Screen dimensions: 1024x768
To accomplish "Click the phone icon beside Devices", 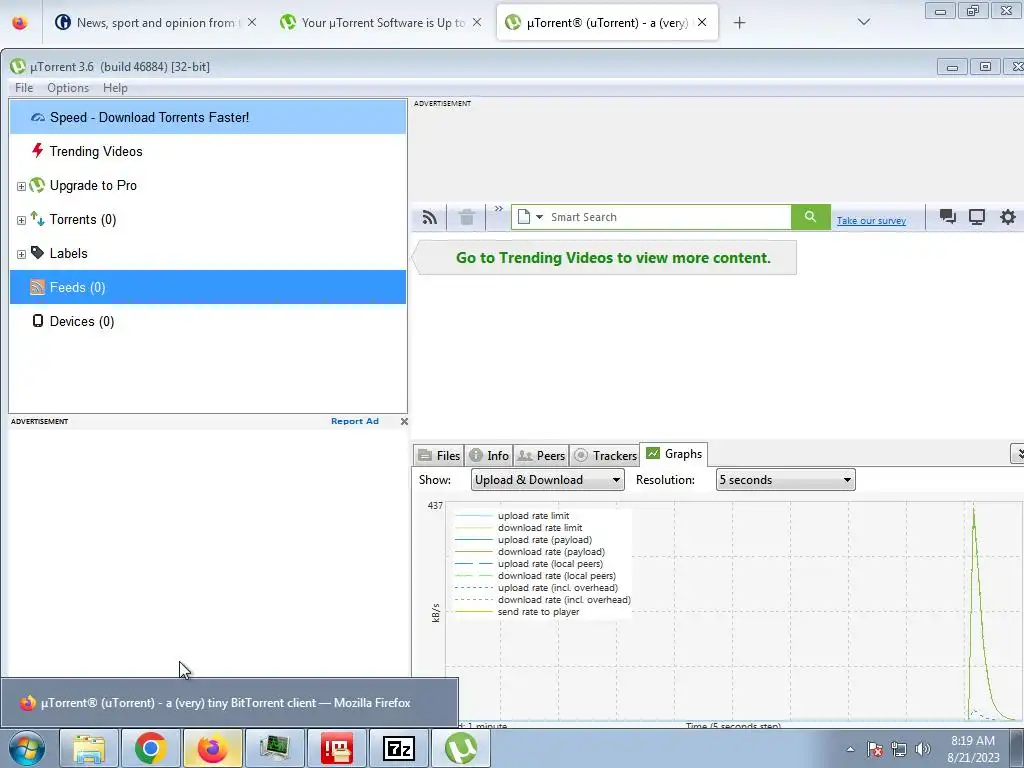I will click(x=37, y=321).
